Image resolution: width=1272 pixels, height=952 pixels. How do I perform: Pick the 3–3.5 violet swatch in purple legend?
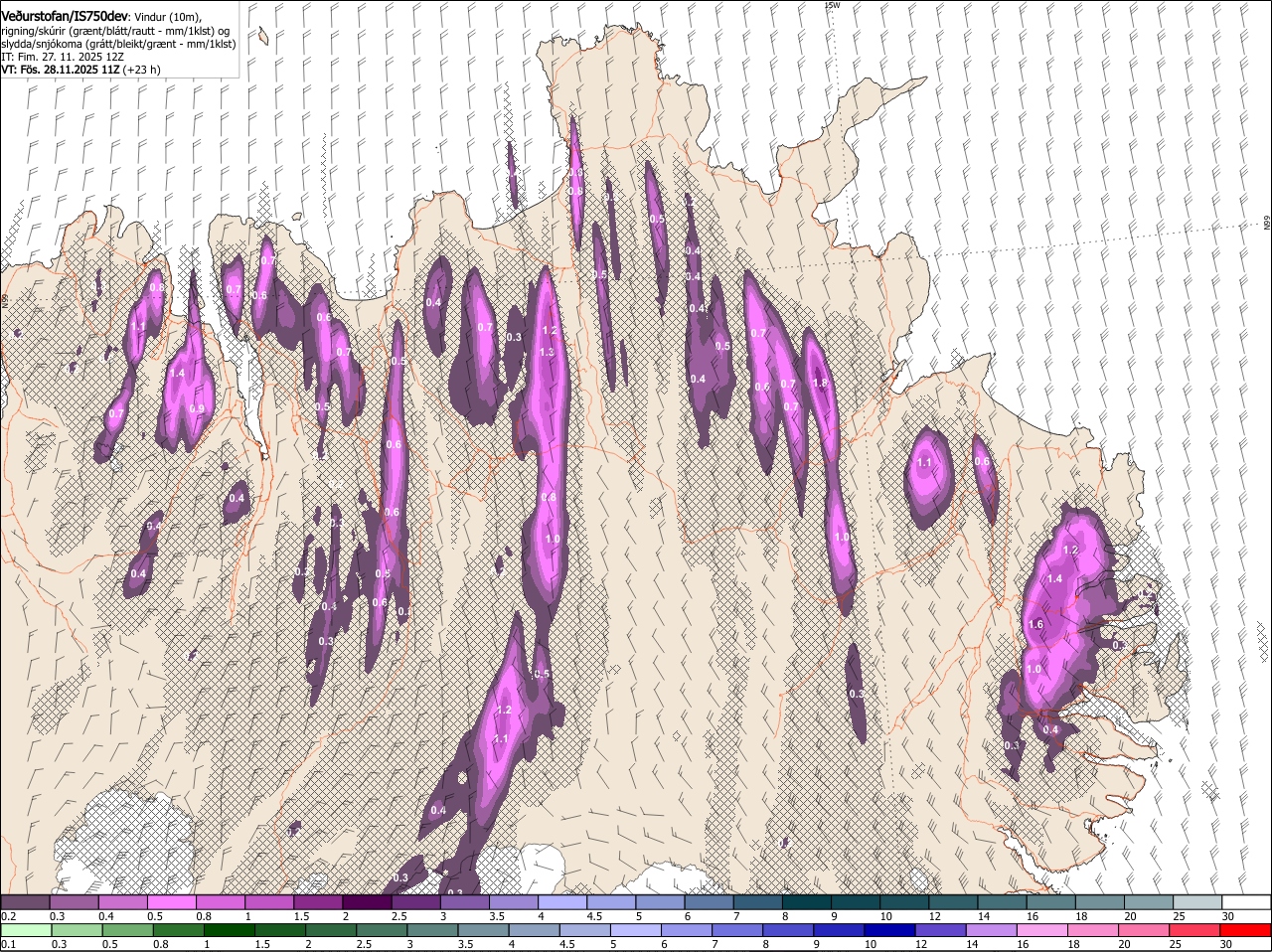coord(465,902)
